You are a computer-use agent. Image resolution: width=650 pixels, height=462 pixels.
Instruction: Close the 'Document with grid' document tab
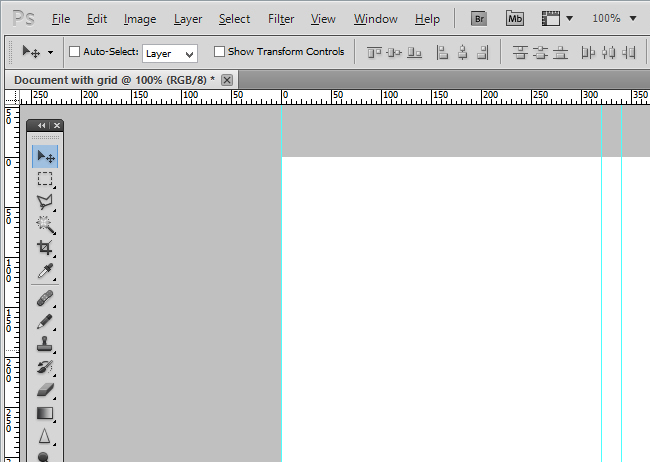tap(227, 80)
